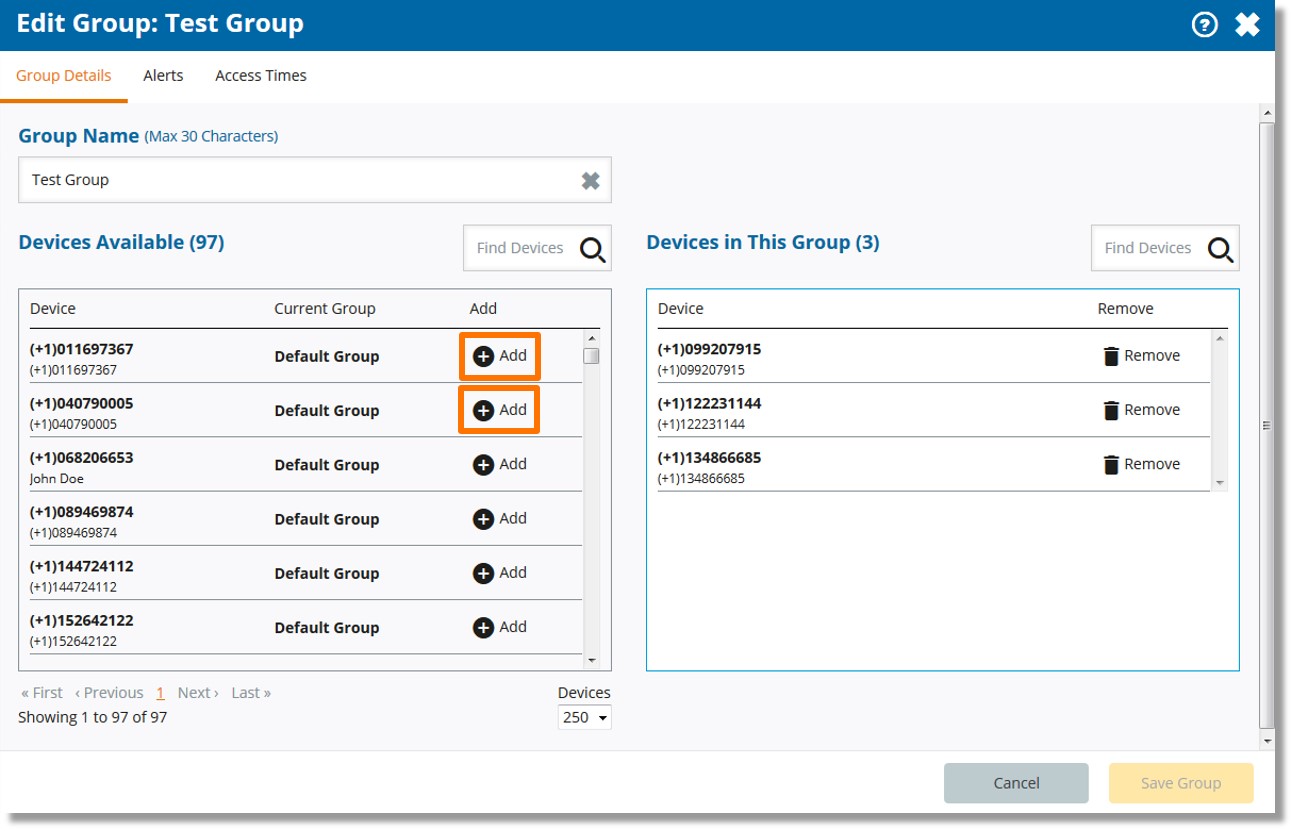Click search magnifier for Devices Available
1293x831 pixels.
pos(593,249)
